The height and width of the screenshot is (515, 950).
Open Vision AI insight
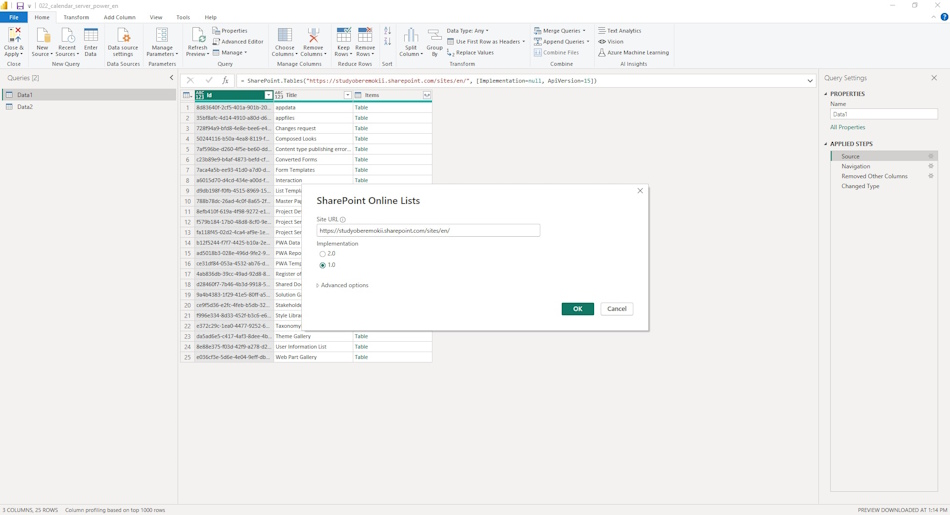coord(611,42)
